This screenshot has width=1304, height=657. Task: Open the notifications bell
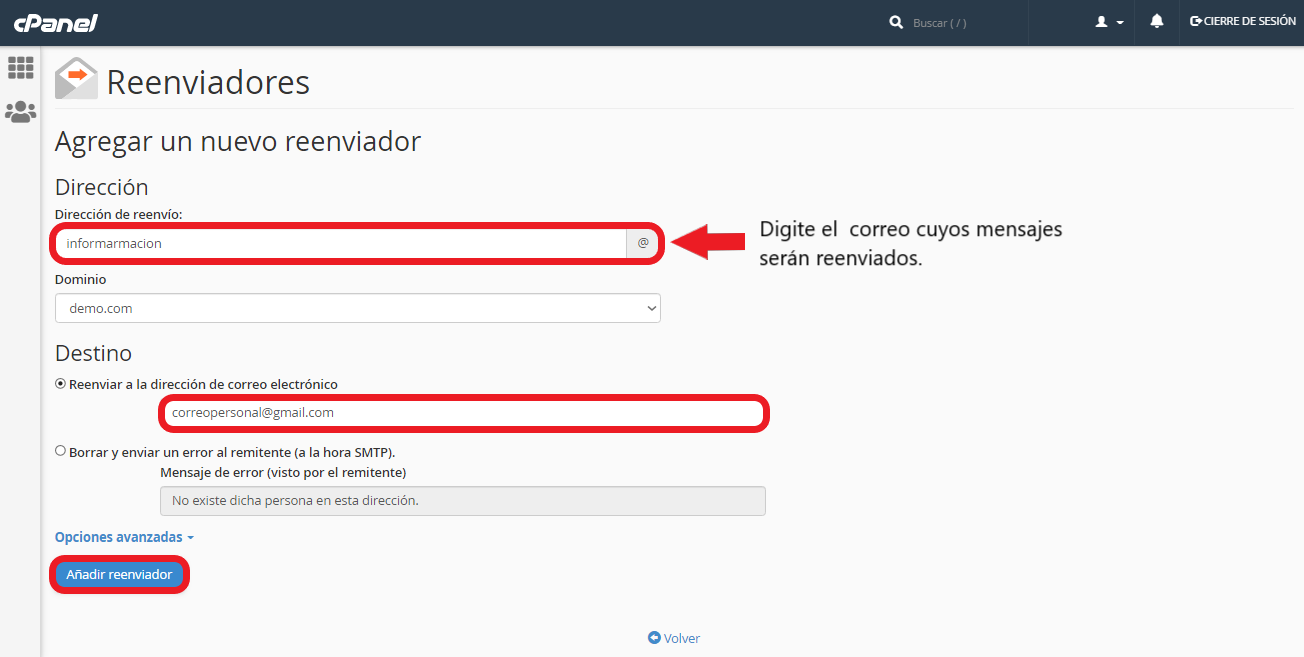tap(1157, 21)
